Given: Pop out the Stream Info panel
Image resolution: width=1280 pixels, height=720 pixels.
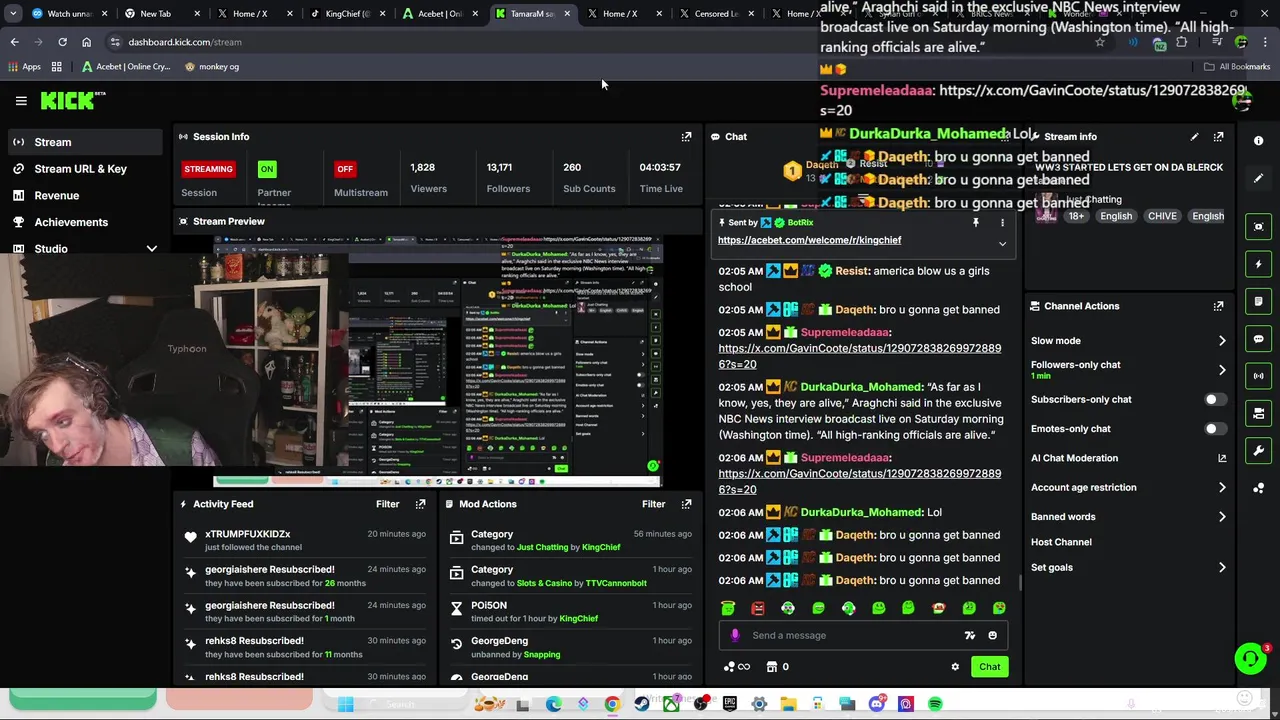Looking at the screenshot, I should (1218, 136).
